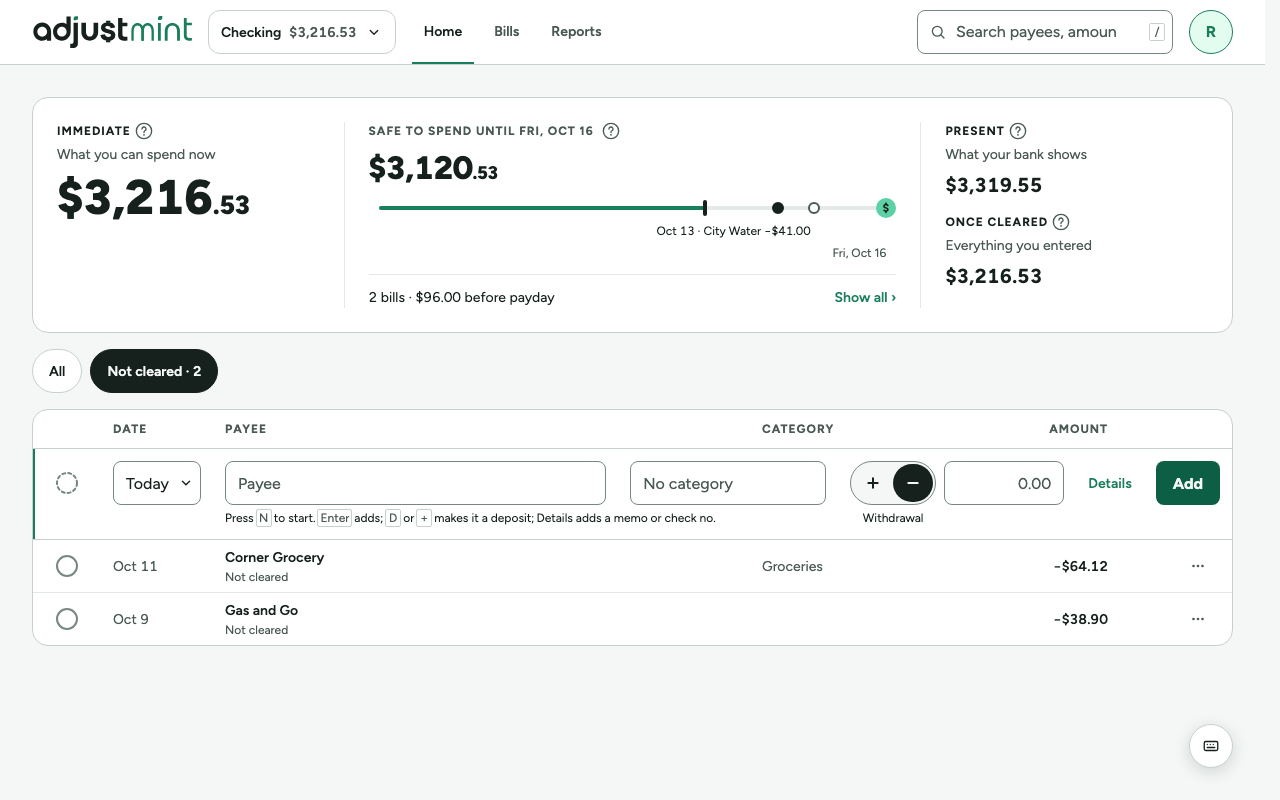The width and height of the screenshot is (1280, 800).
Task: Click the filled bill dot on timeline
Action: click(x=778, y=208)
